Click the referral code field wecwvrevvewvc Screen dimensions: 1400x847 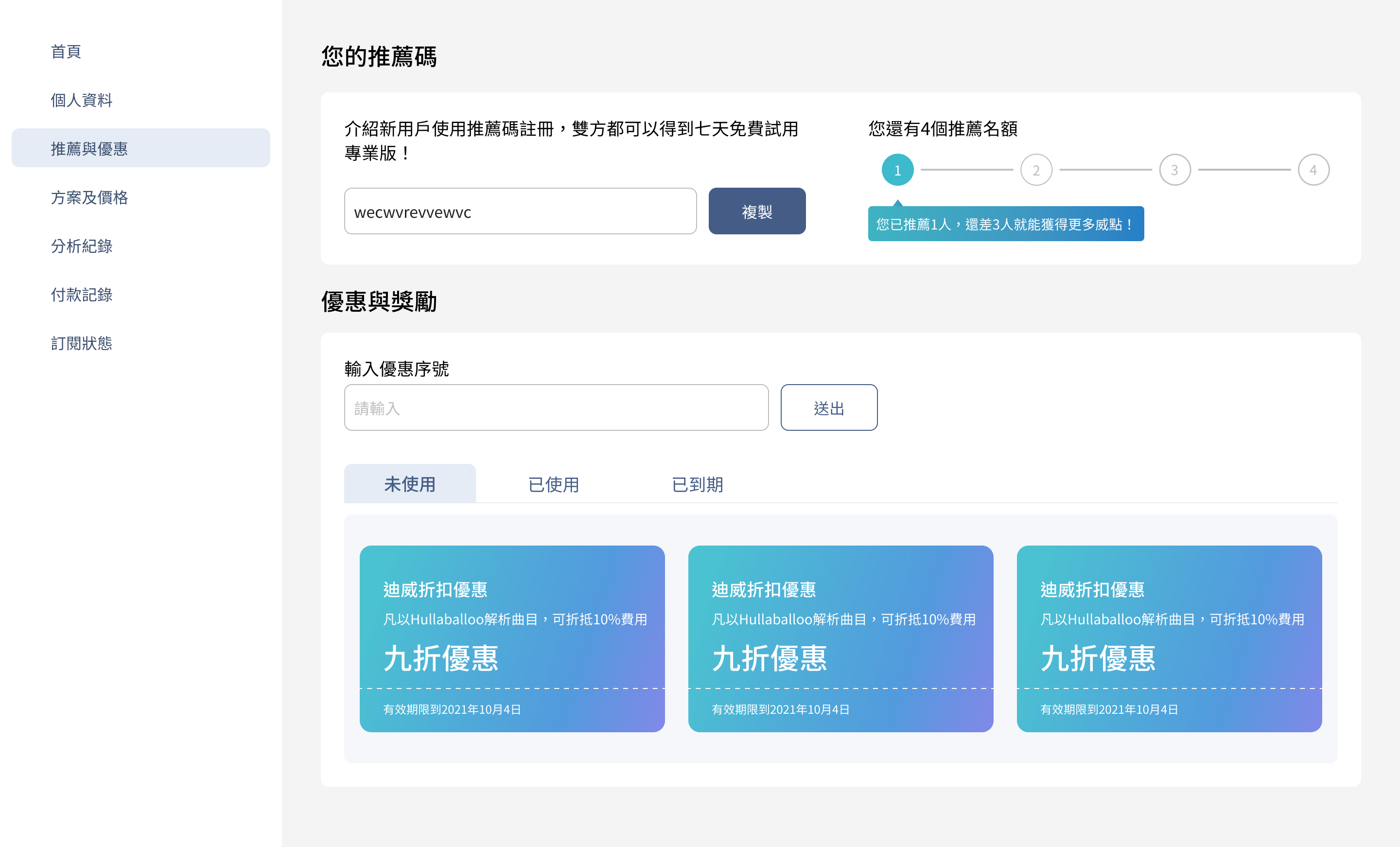pos(521,212)
